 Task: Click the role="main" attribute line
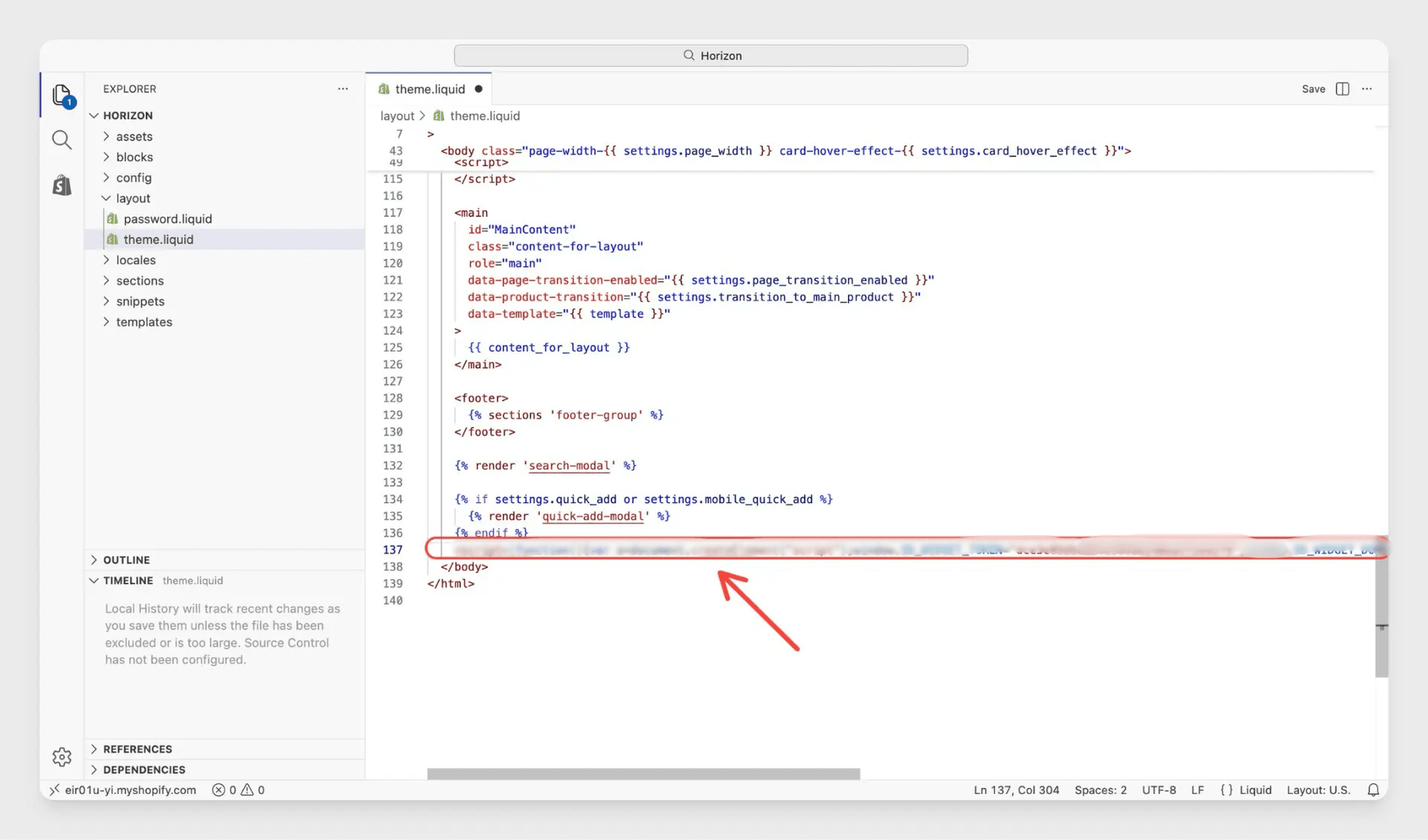pos(505,263)
